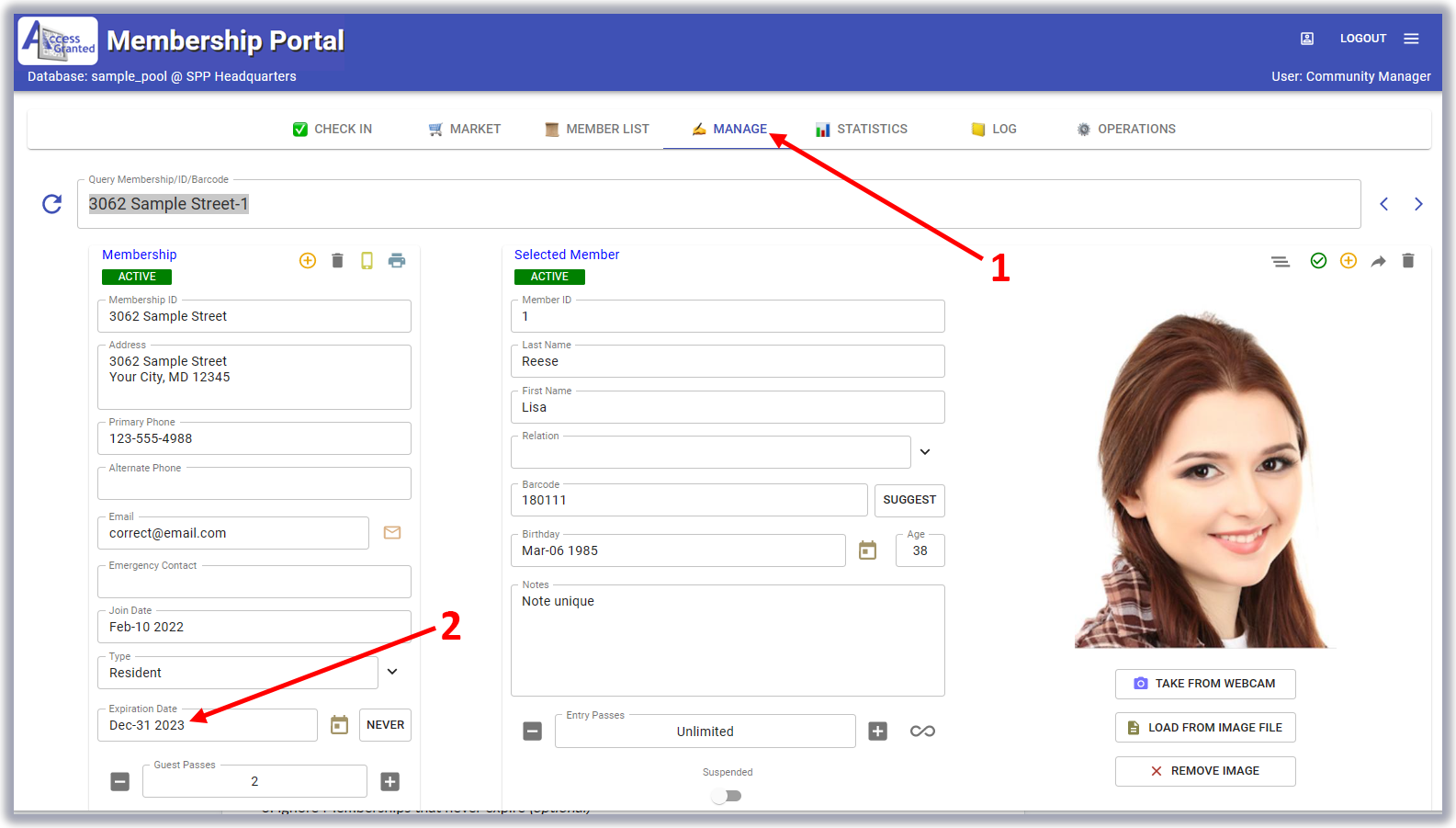Click the Suggest barcode button
Screen dimensions: 1456x828
[909, 500]
